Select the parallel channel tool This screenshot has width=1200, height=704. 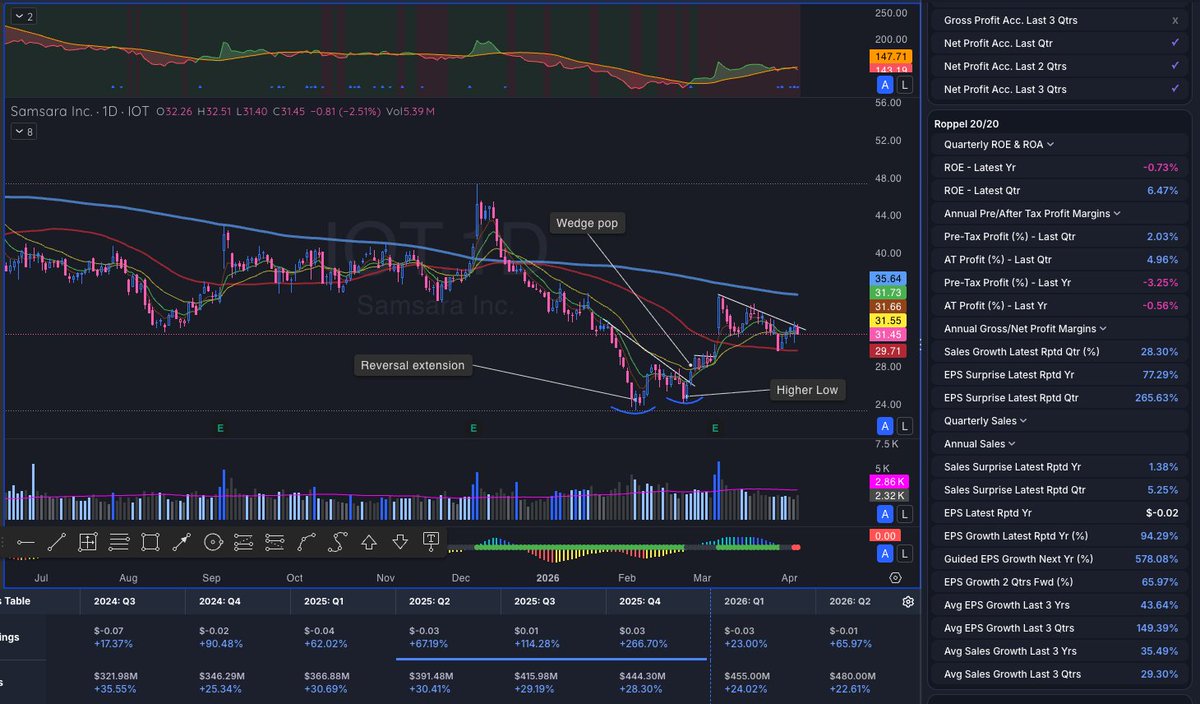point(243,542)
